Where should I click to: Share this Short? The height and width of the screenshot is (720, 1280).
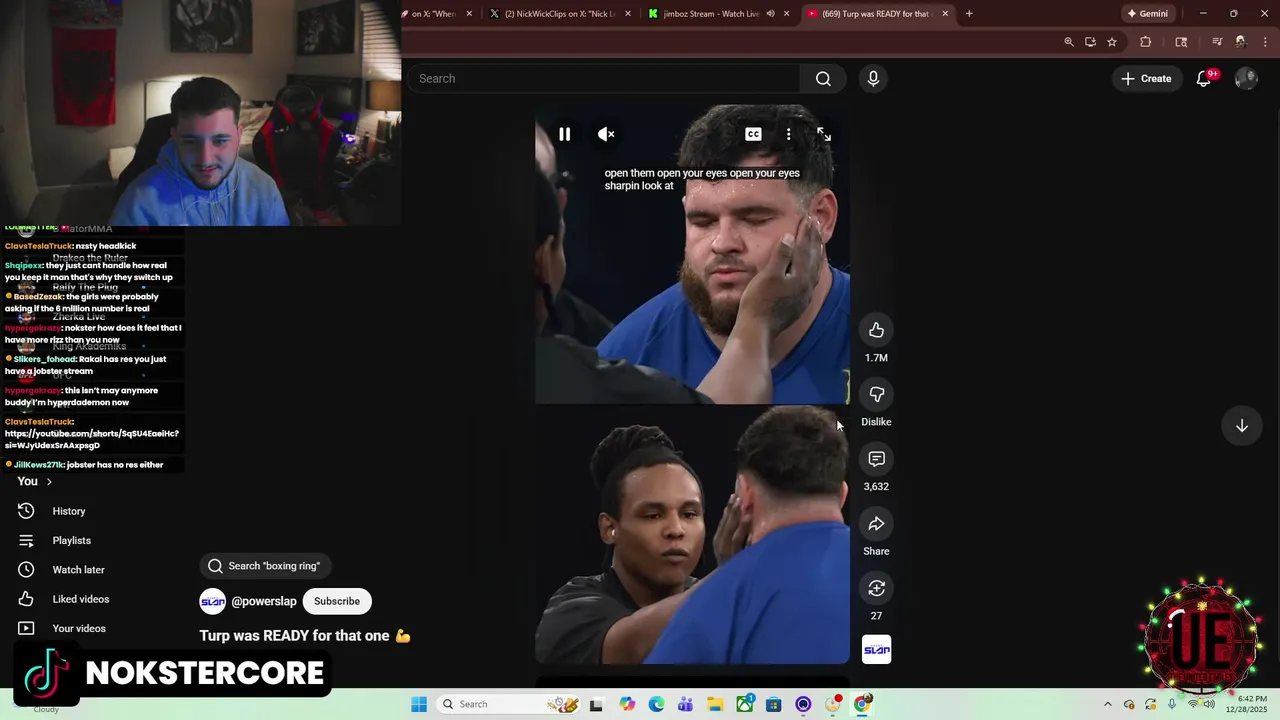(x=876, y=524)
